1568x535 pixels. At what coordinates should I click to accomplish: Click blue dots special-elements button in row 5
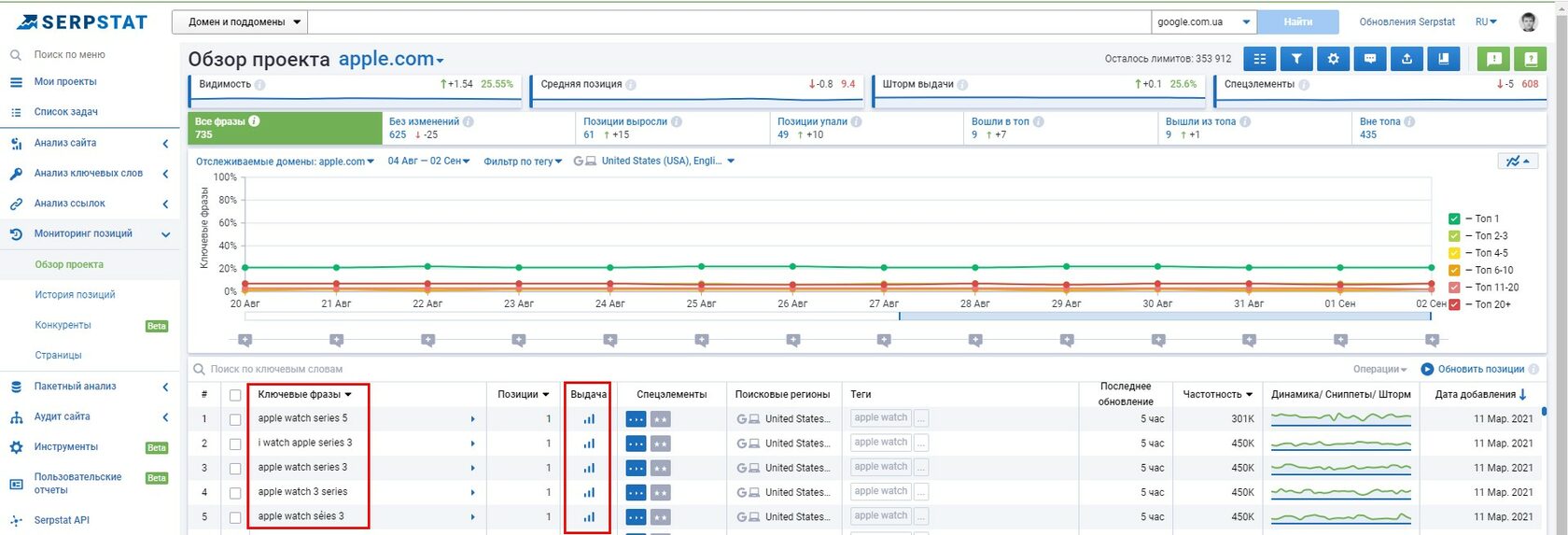coord(636,516)
